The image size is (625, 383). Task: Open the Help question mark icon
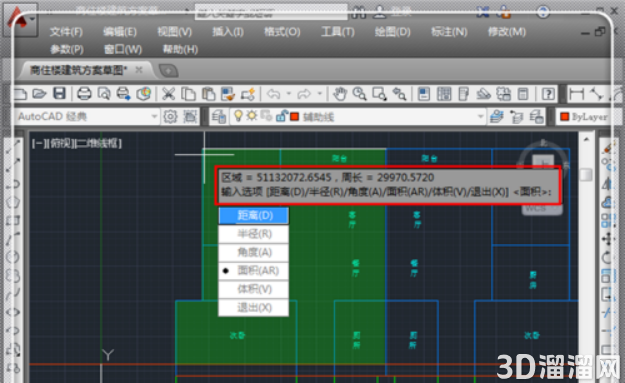tap(548, 94)
